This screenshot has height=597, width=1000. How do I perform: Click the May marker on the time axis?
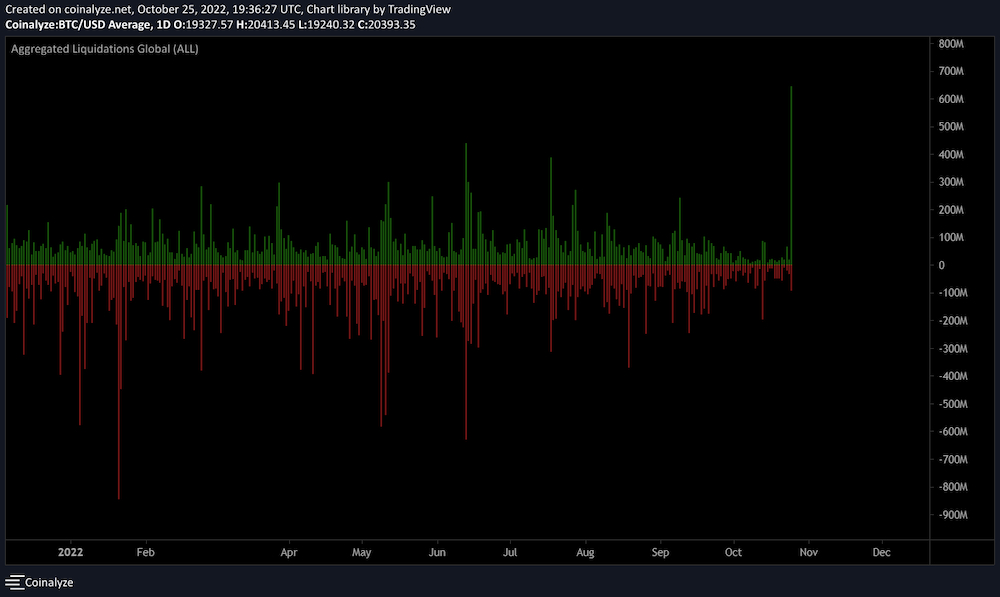(362, 552)
